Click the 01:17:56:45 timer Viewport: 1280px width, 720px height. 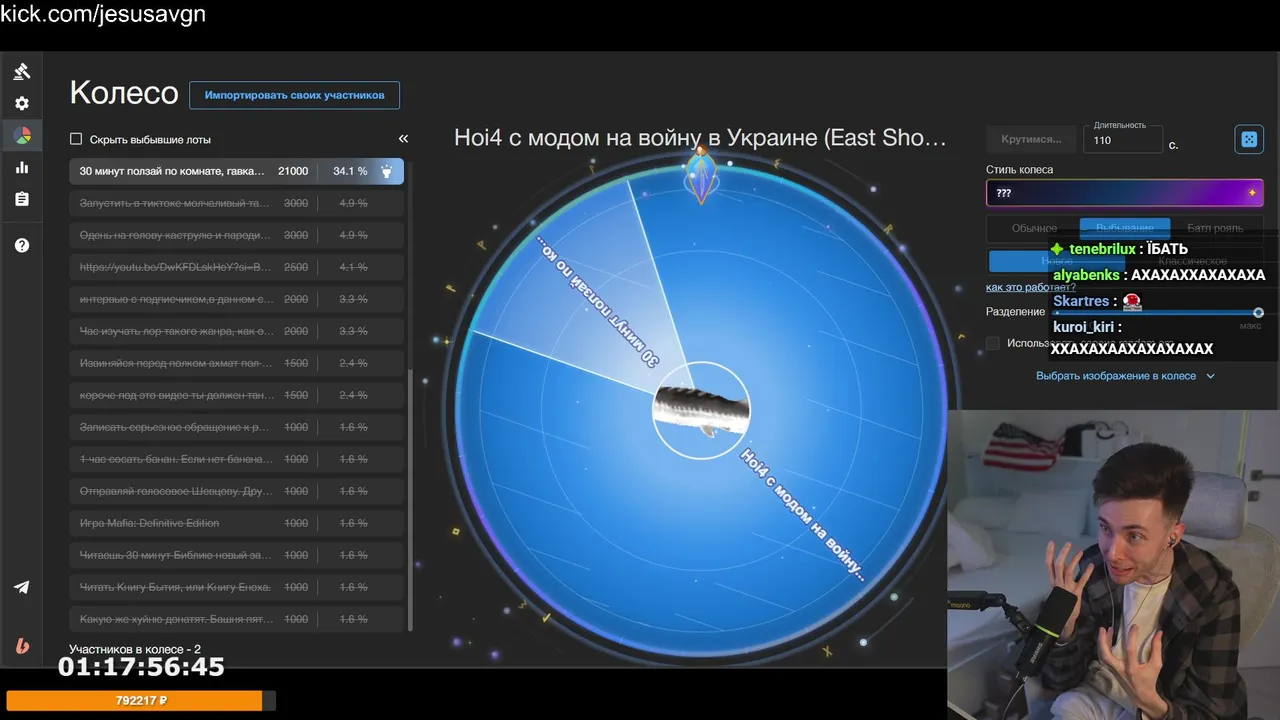coord(141,667)
